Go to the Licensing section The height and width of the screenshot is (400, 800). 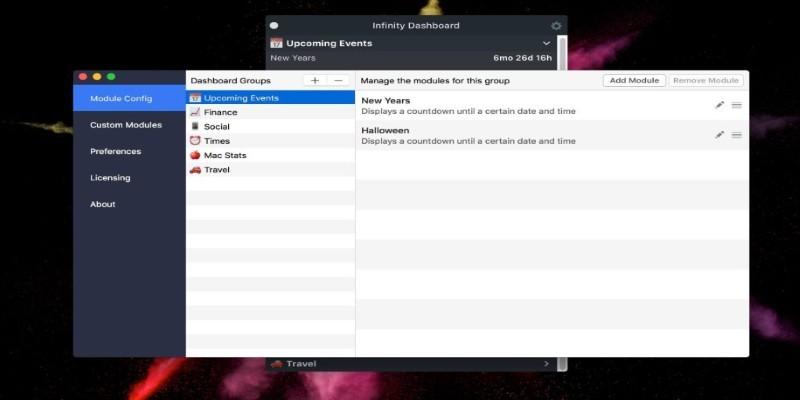tap(110, 178)
